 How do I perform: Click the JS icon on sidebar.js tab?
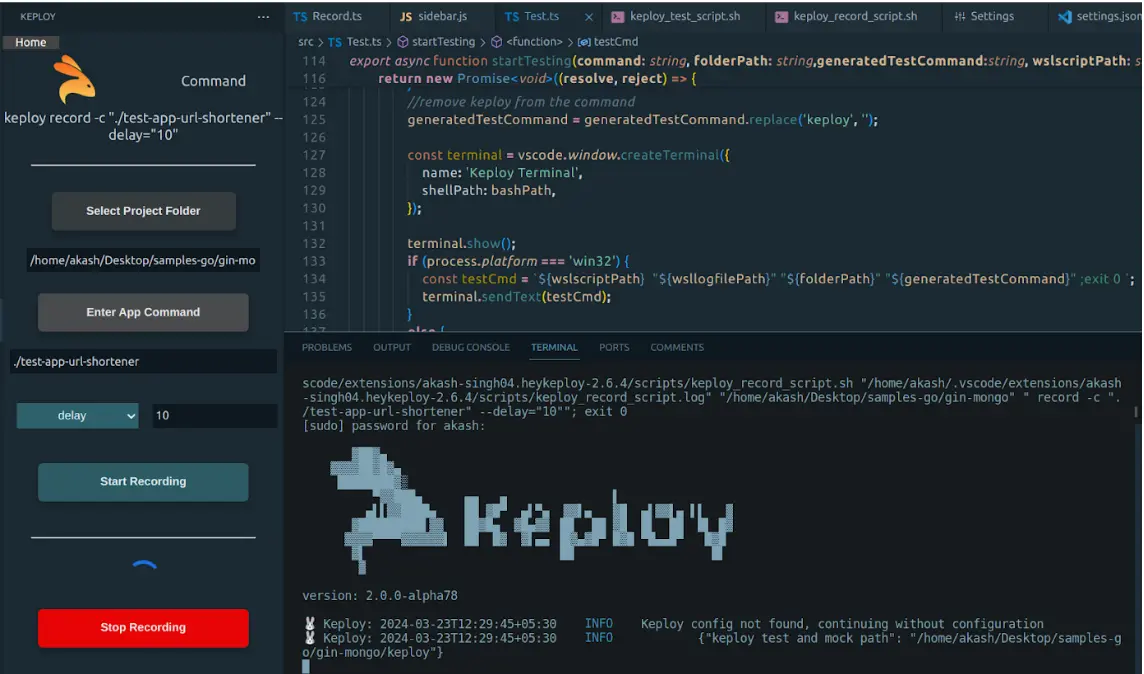click(406, 17)
